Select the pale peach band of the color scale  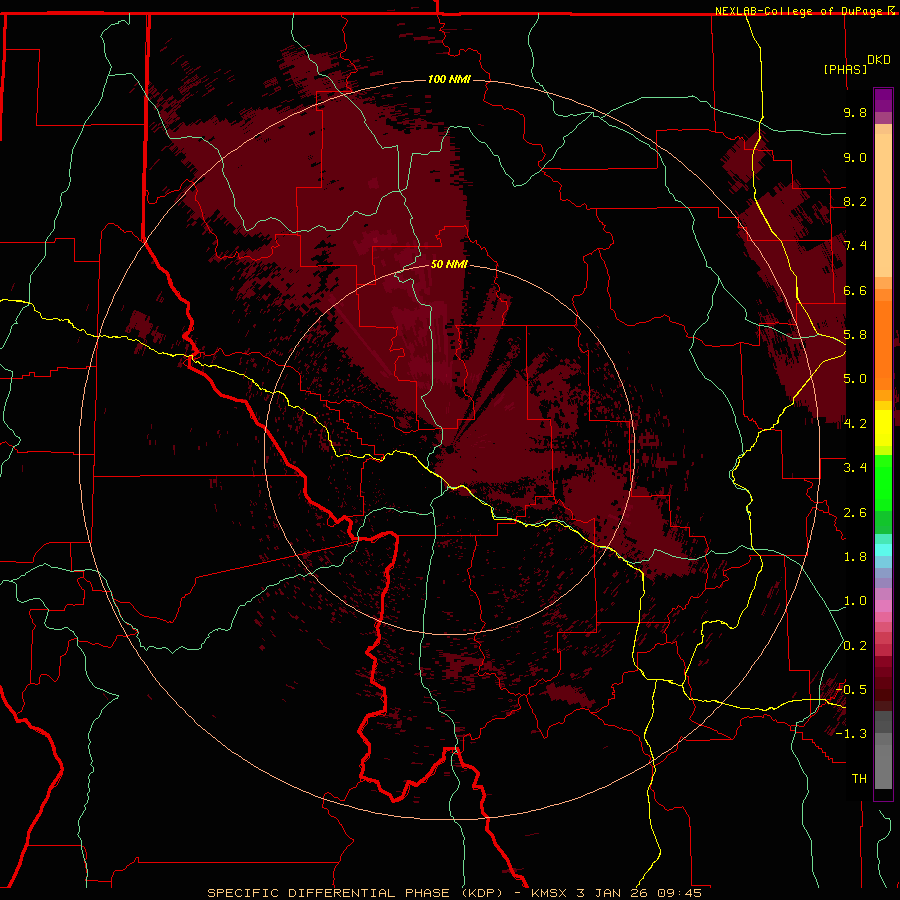point(883,205)
